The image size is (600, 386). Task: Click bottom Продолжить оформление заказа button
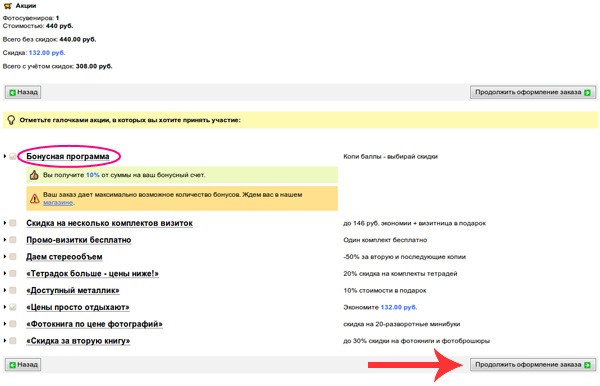point(533,365)
